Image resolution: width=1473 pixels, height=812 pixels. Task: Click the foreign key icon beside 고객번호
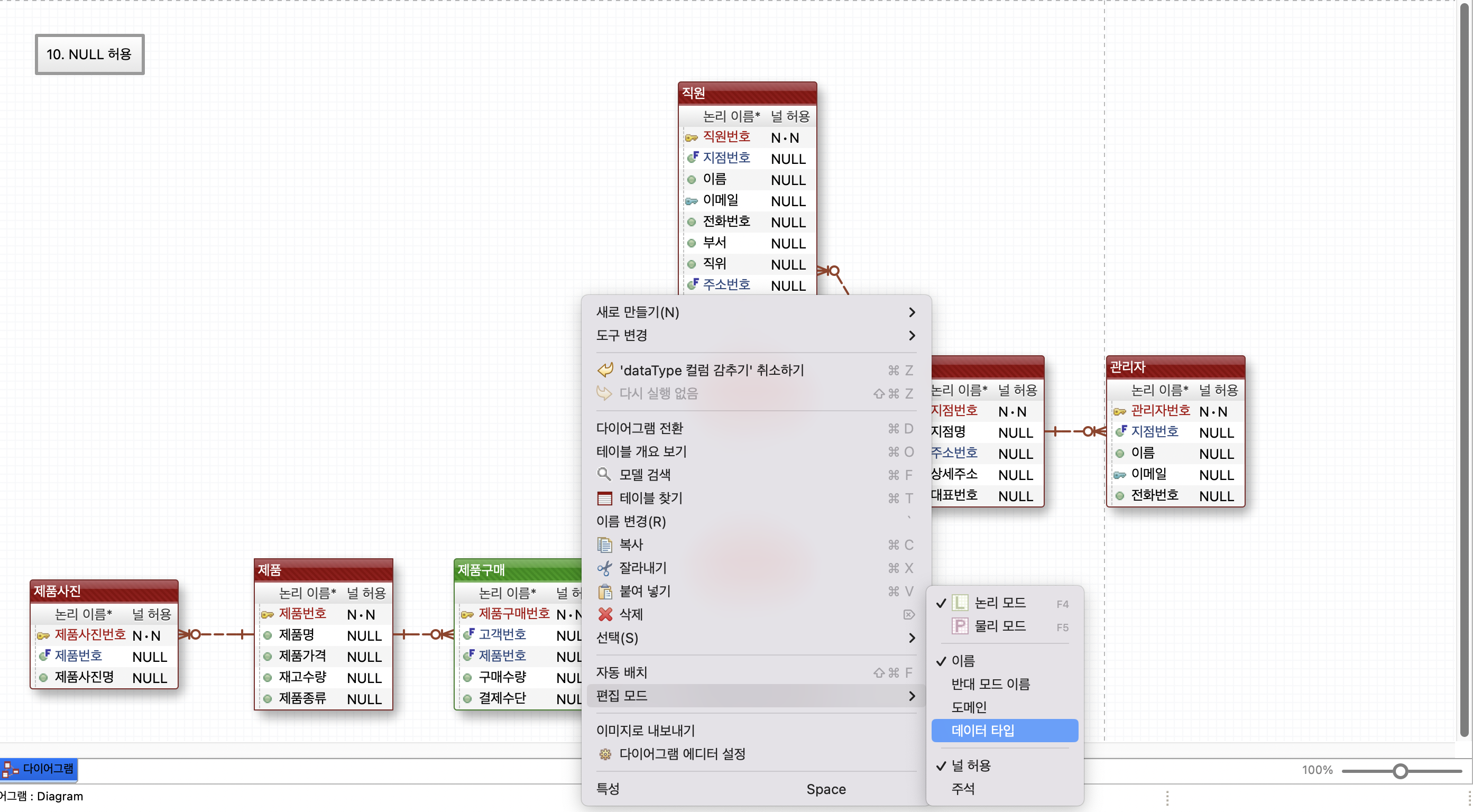(468, 634)
